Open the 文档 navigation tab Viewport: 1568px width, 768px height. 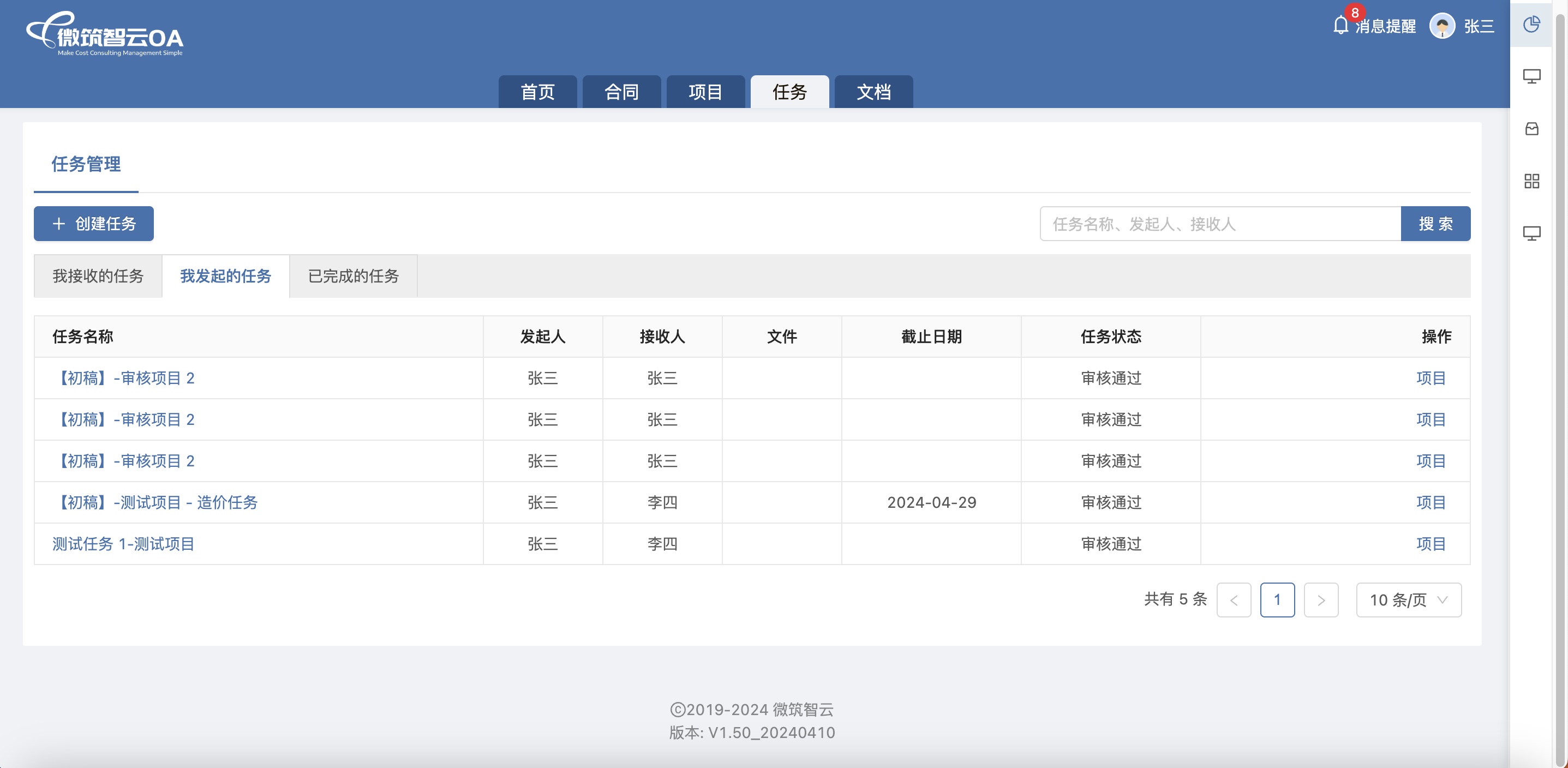click(873, 92)
